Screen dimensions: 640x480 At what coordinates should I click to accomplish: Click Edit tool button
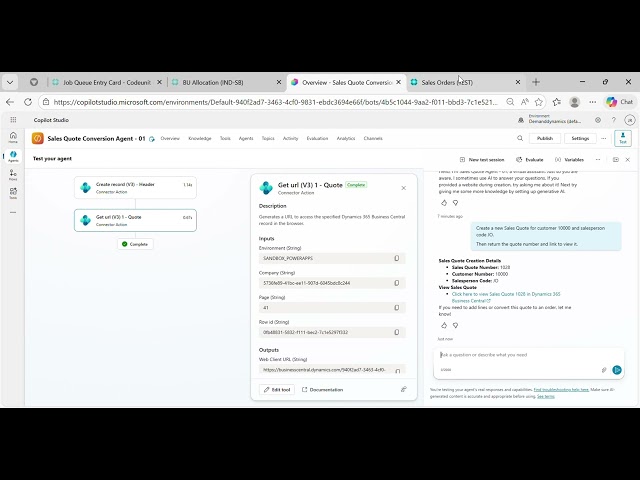coord(277,389)
